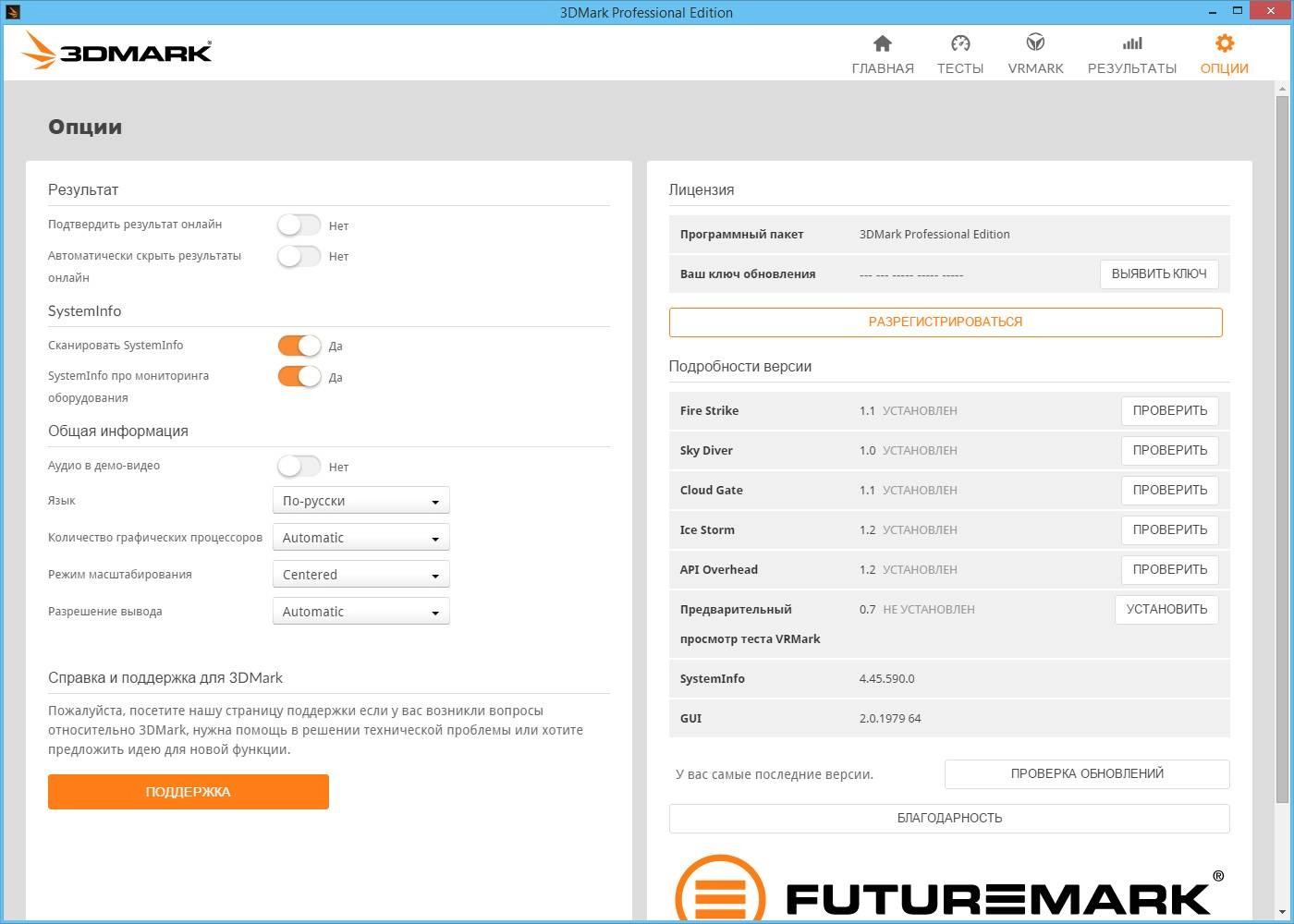Click the ГЛАВНАЯ home icon
The width and height of the screenshot is (1294, 924).
pyautogui.click(x=883, y=43)
